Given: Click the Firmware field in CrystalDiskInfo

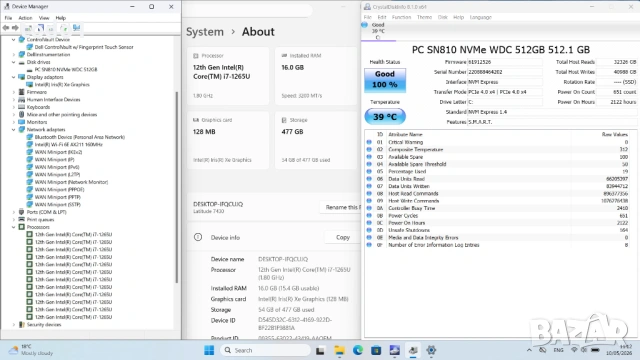Looking at the screenshot, I should pos(505,62).
